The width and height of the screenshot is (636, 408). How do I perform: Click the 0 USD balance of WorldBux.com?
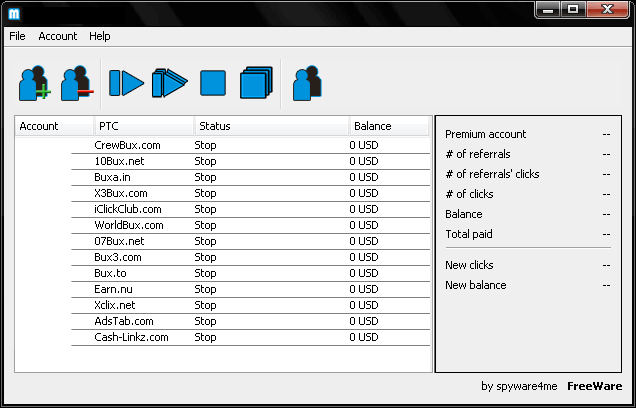(x=364, y=225)
